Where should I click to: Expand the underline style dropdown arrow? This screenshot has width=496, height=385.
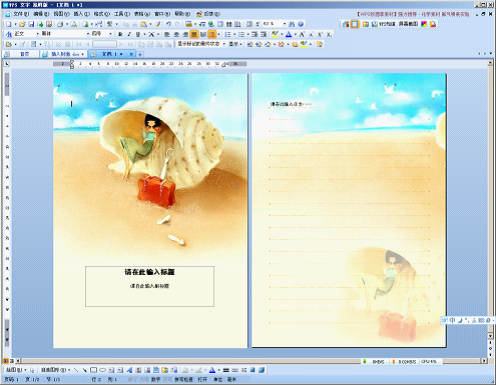(x=144, y=34)
